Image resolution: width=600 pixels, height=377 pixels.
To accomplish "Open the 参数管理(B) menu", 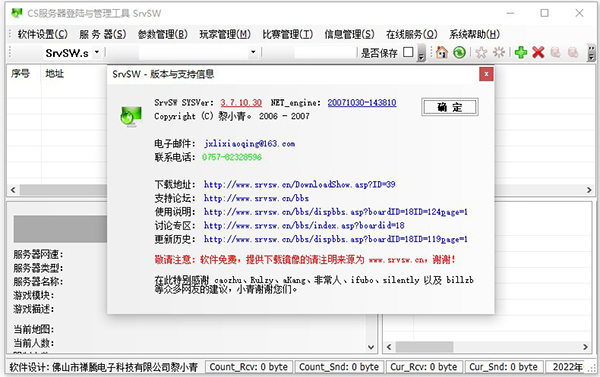I will pyautogui.click(x=163, y=34).
